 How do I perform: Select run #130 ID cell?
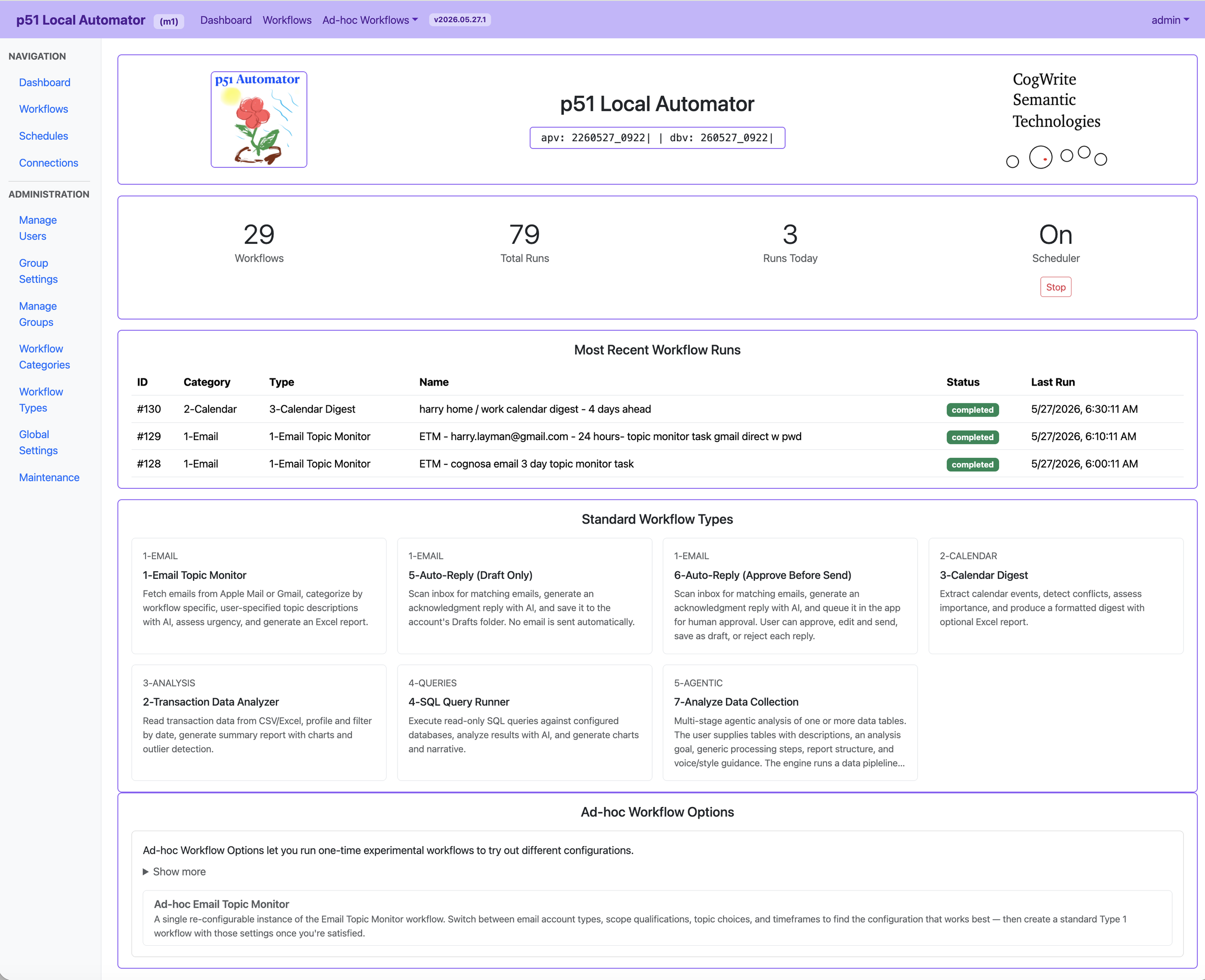[149, 409]
